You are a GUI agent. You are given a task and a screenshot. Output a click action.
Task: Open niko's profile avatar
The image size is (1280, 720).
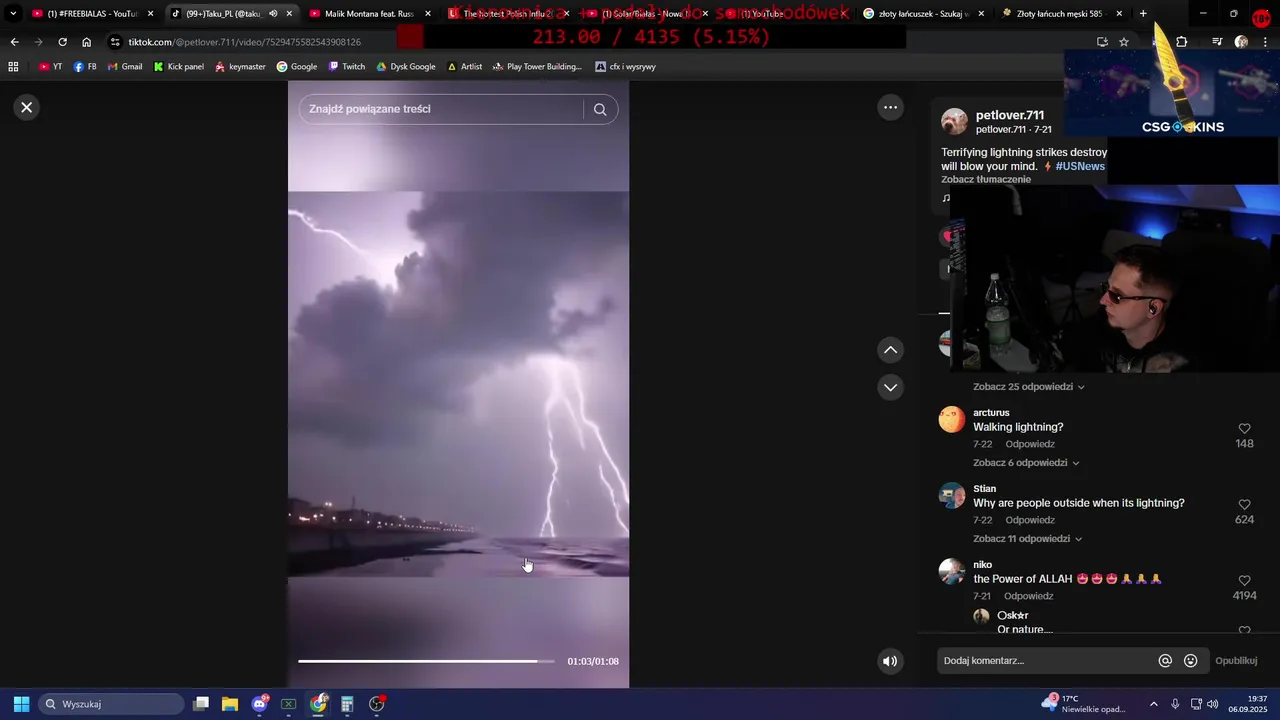[952, 572]
